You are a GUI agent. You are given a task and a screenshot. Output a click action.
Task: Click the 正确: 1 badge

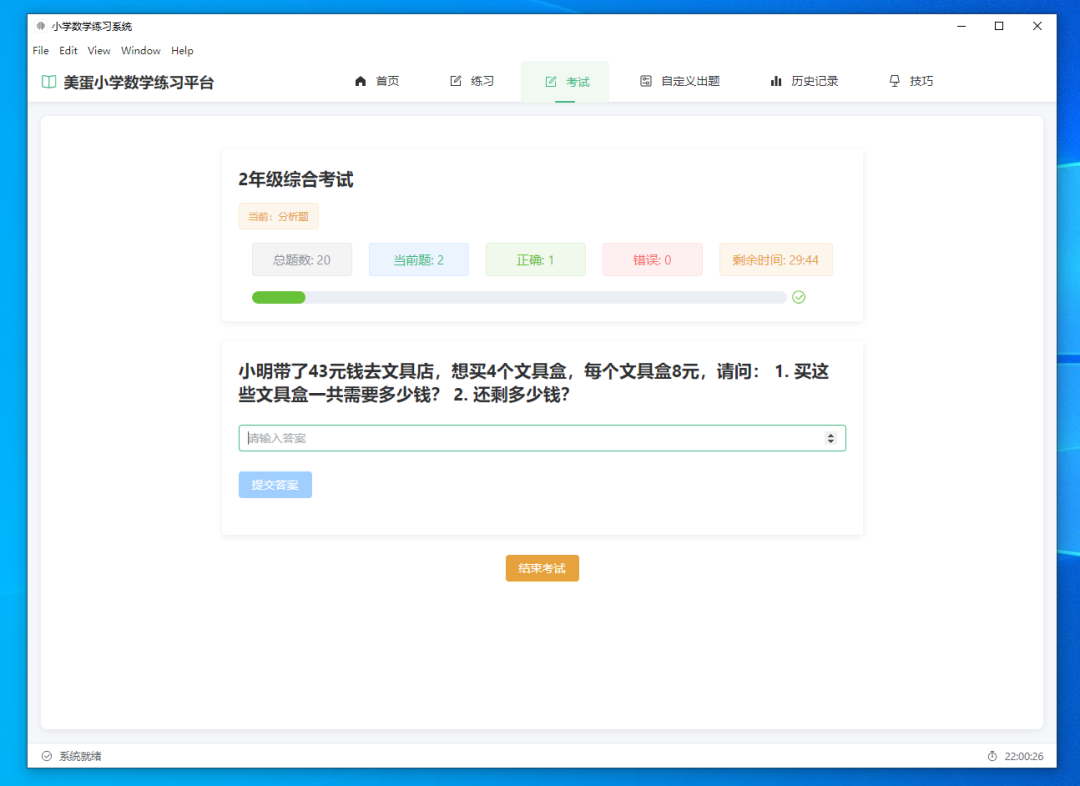[535, 260]
